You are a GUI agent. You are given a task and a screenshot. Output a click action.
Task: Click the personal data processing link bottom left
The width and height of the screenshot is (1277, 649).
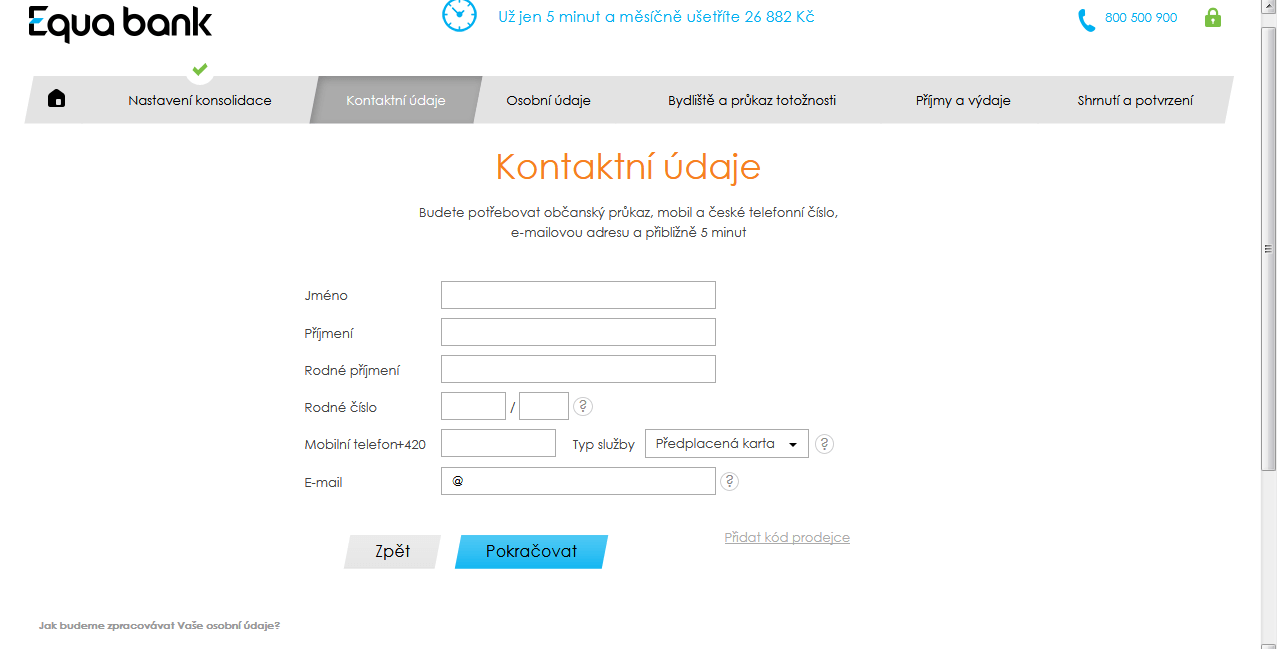158,624
